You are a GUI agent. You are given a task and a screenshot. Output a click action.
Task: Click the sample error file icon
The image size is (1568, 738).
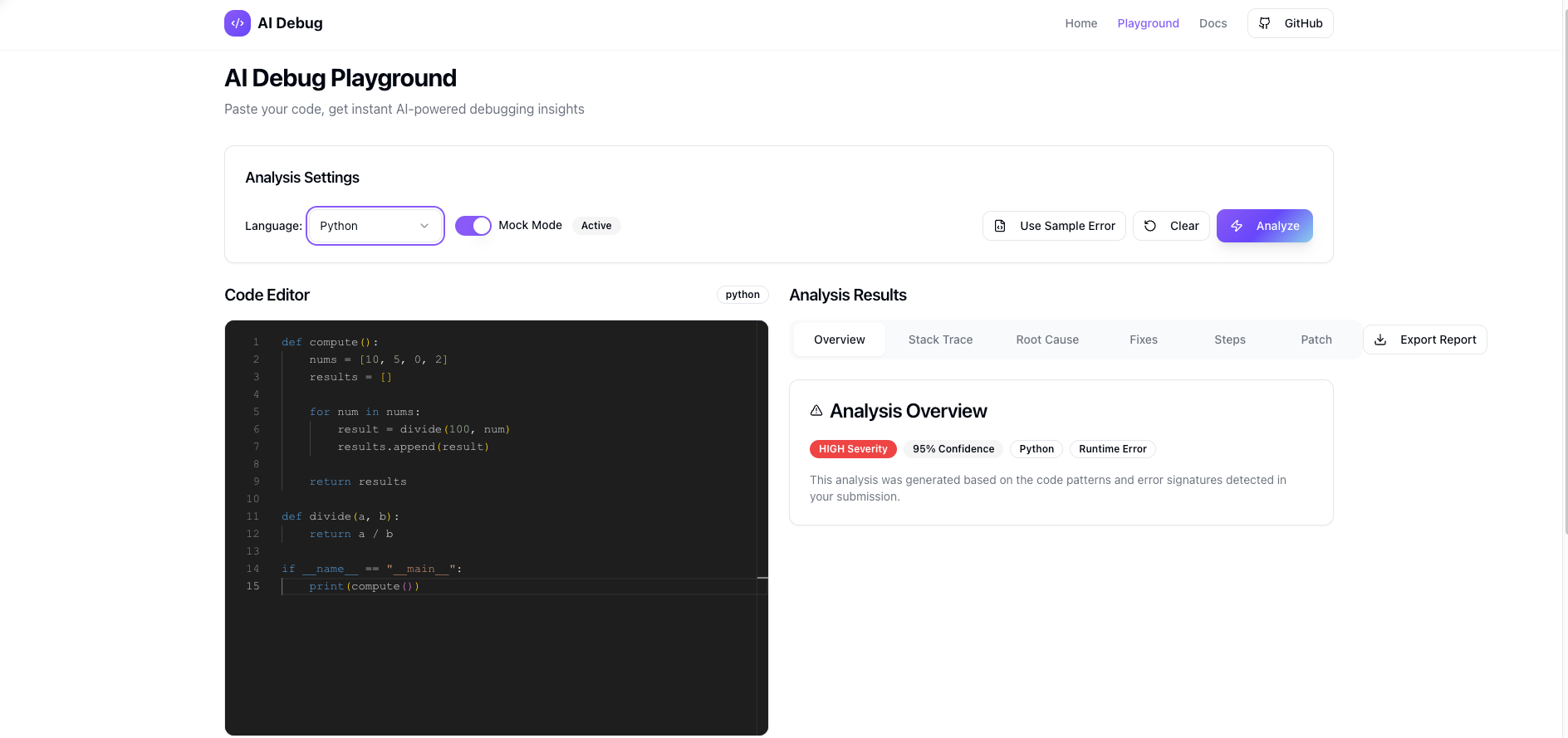1000,226
